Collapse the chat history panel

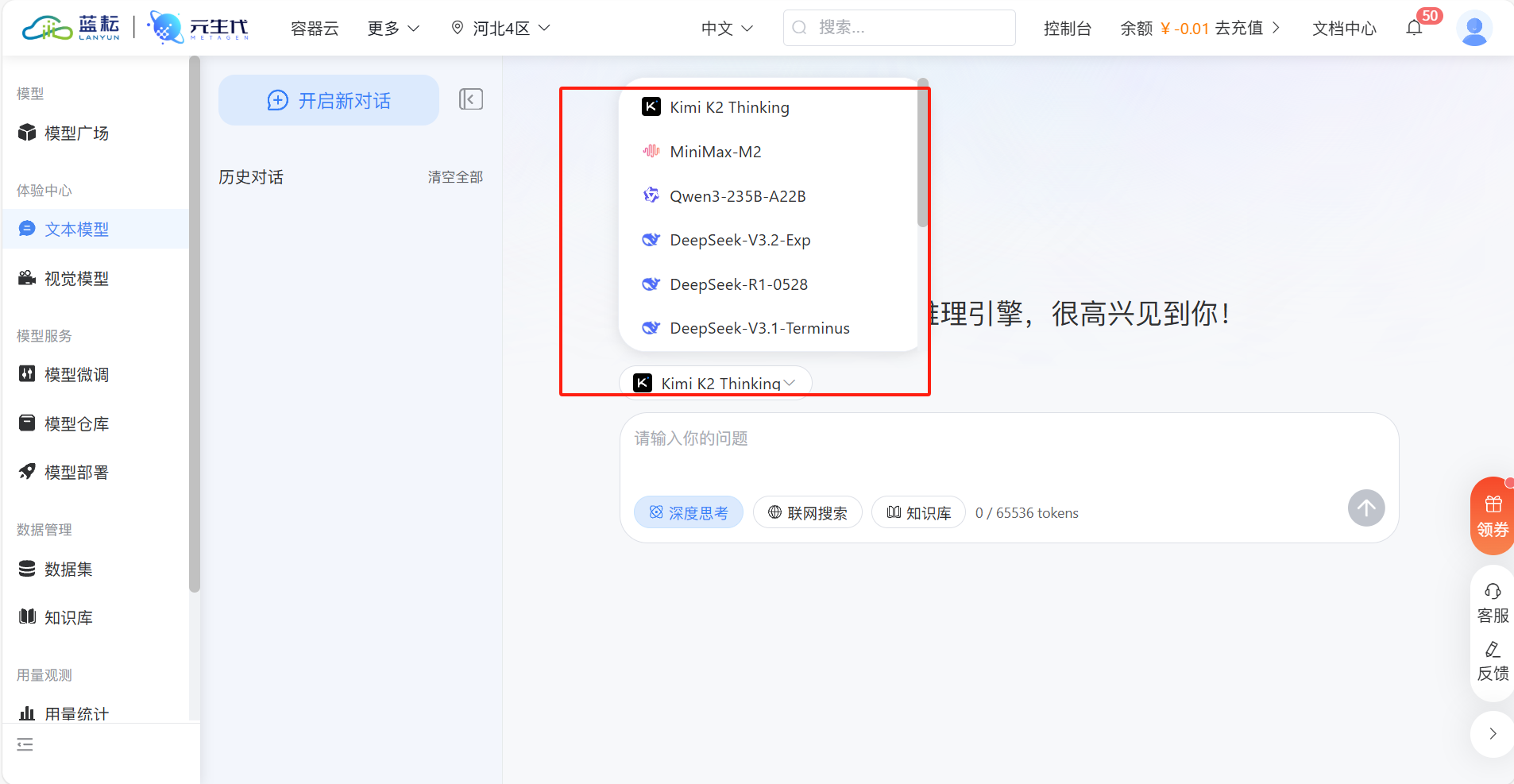click(471, 99)
